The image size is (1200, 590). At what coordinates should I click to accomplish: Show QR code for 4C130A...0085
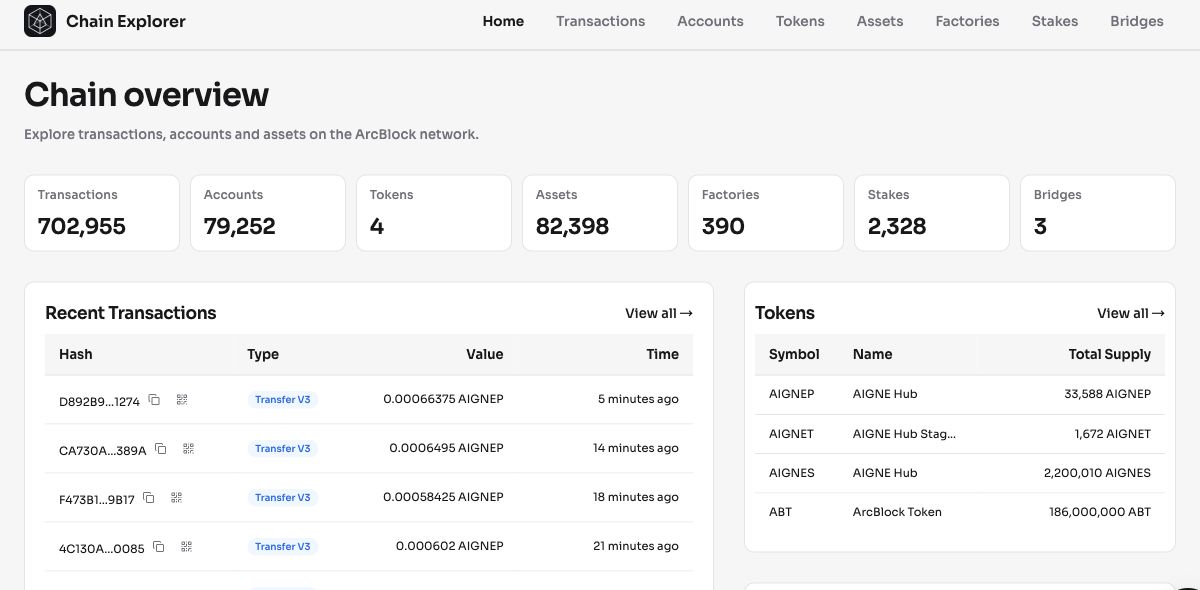(186, 546)
